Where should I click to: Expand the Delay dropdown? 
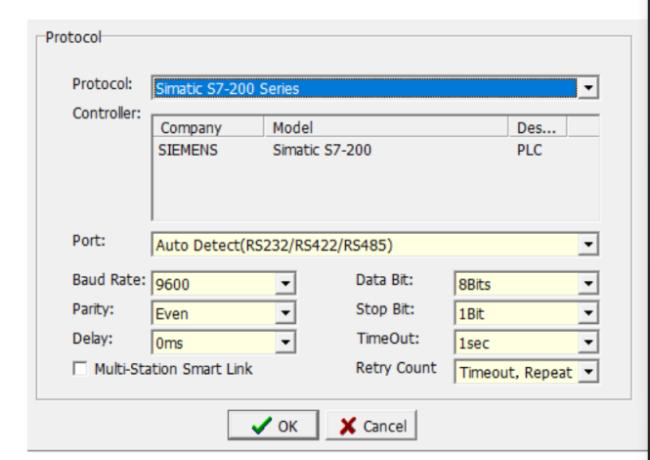[x=288, y=342]
